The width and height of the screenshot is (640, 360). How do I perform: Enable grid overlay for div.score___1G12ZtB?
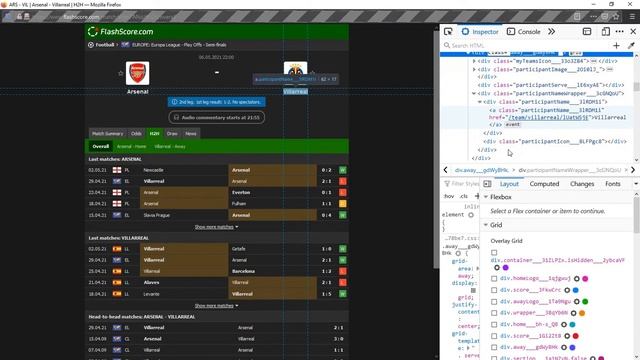click(x=494, y=336)
